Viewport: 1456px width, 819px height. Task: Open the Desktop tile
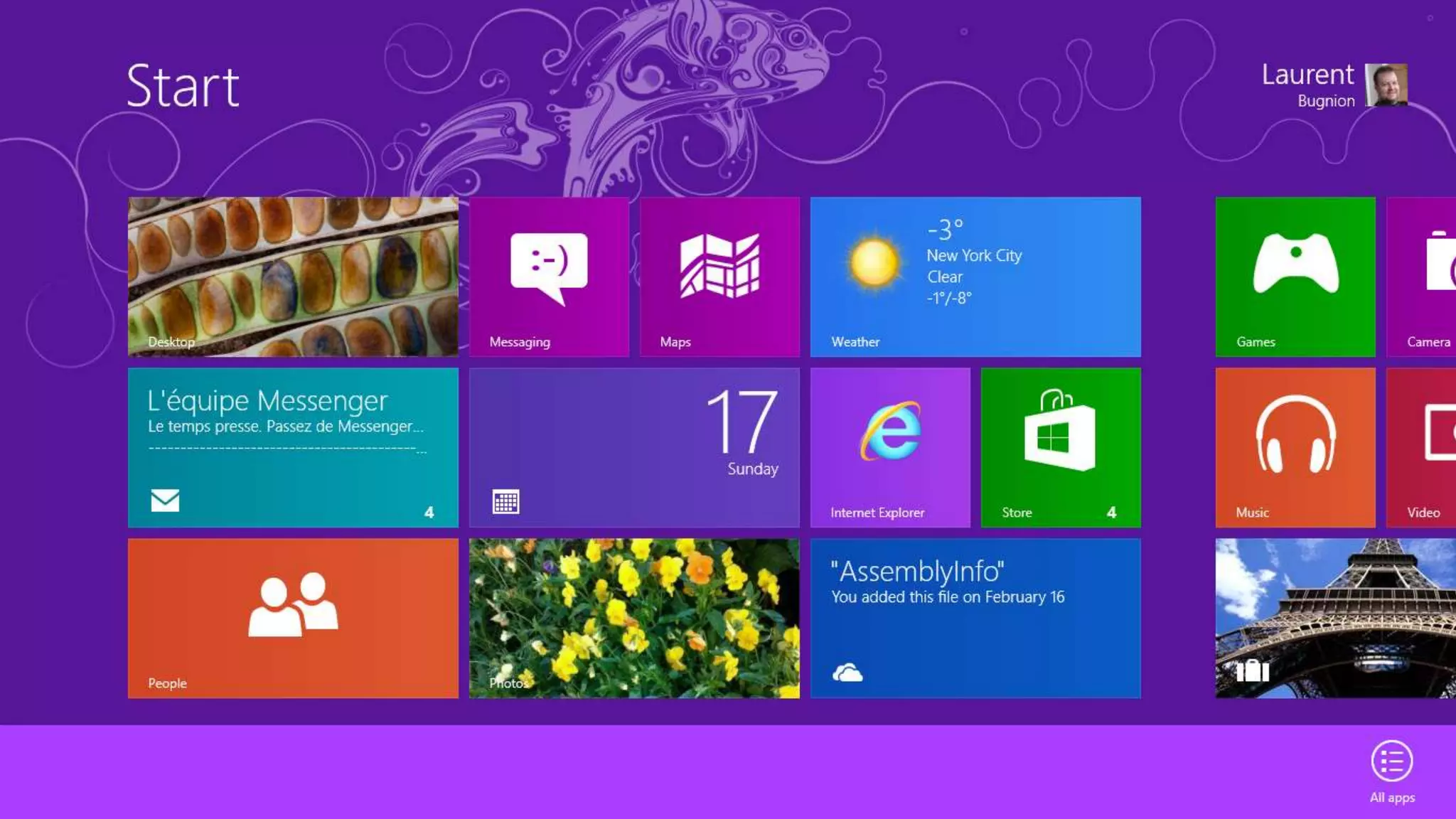click(x=293, y=277)
